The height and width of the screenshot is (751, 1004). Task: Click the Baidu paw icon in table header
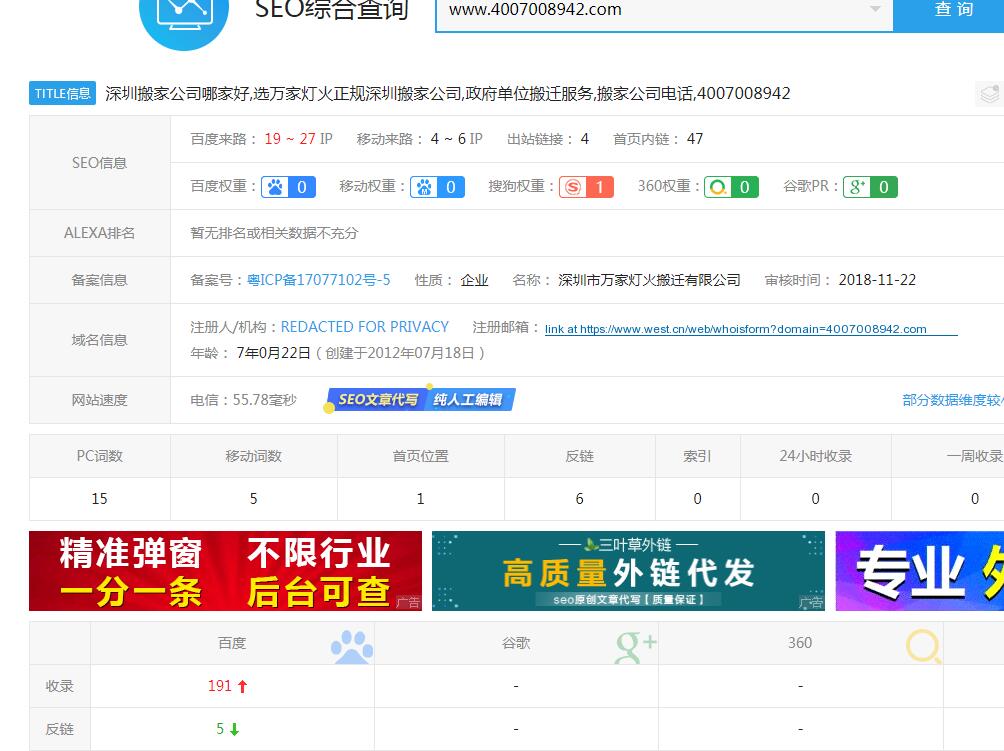pyautogui.click(x=352, y=647)
